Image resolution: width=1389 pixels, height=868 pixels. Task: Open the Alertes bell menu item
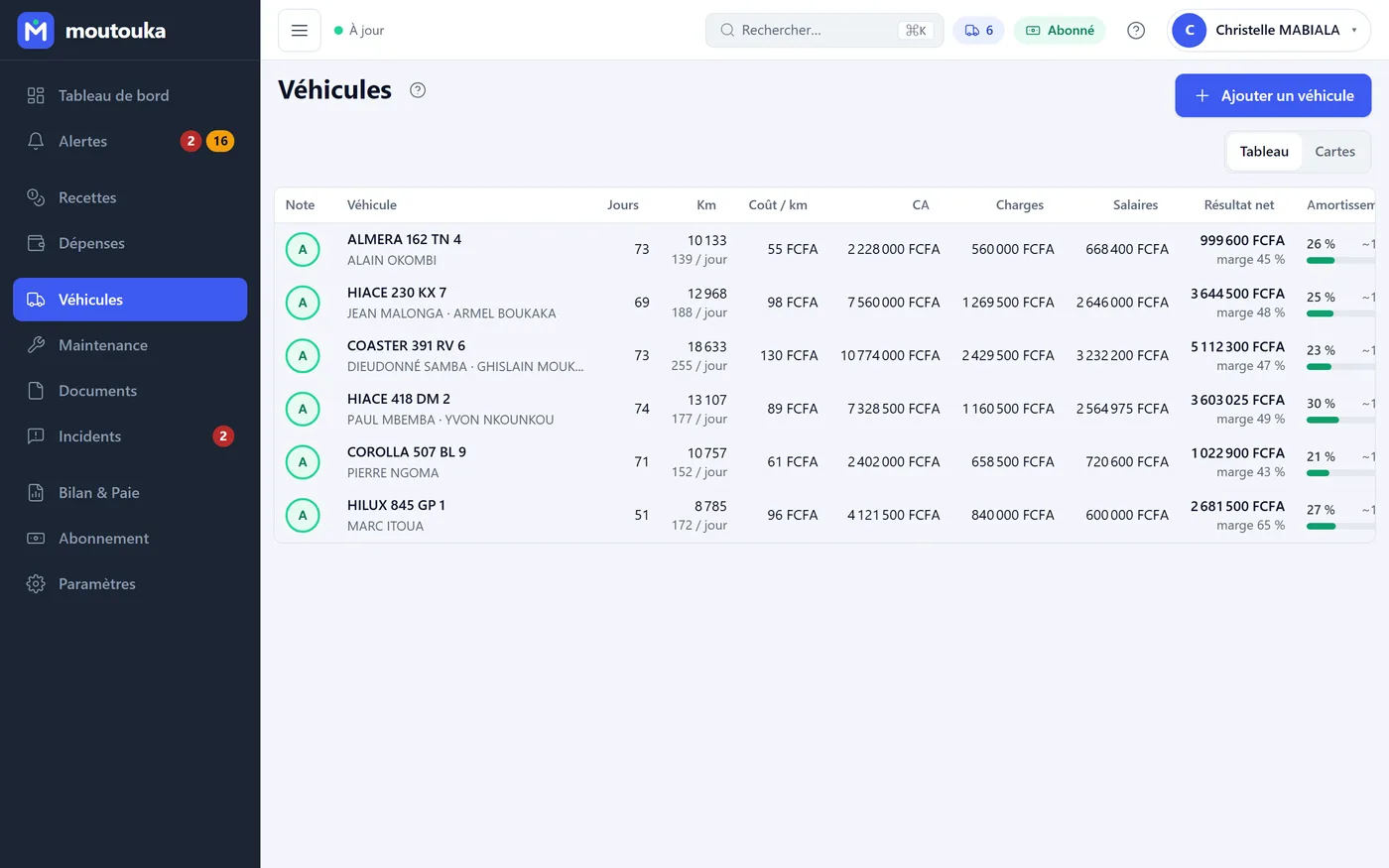130,141
